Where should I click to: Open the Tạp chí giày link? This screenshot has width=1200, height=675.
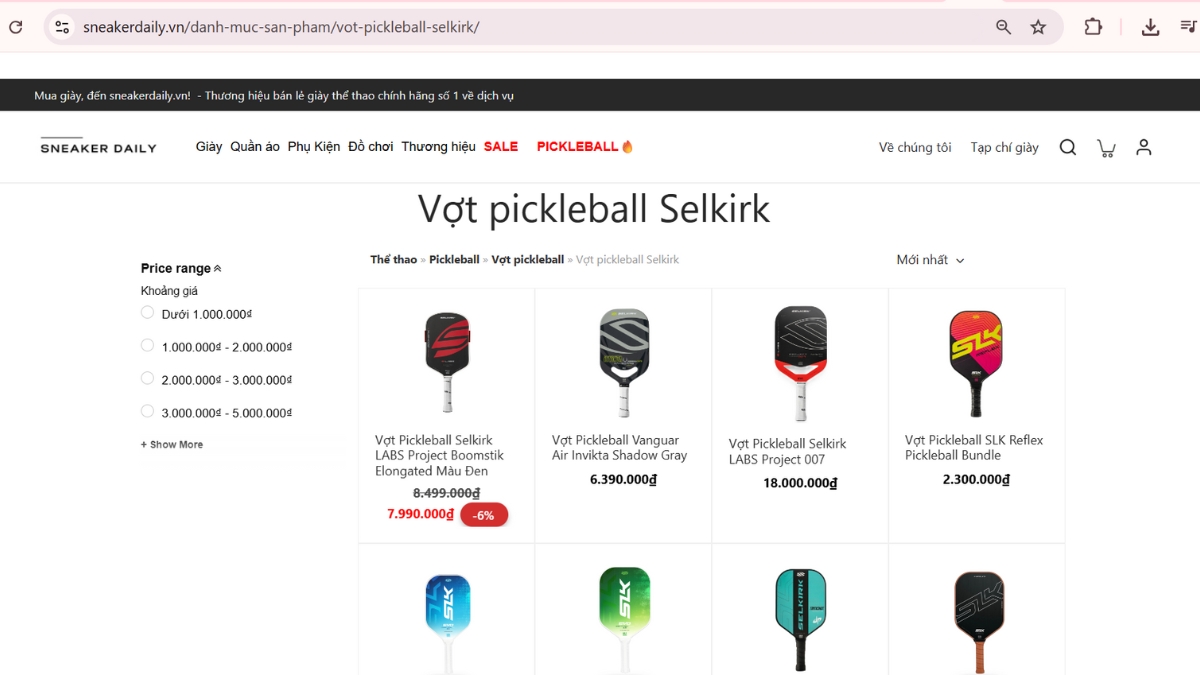(1004, 147)
